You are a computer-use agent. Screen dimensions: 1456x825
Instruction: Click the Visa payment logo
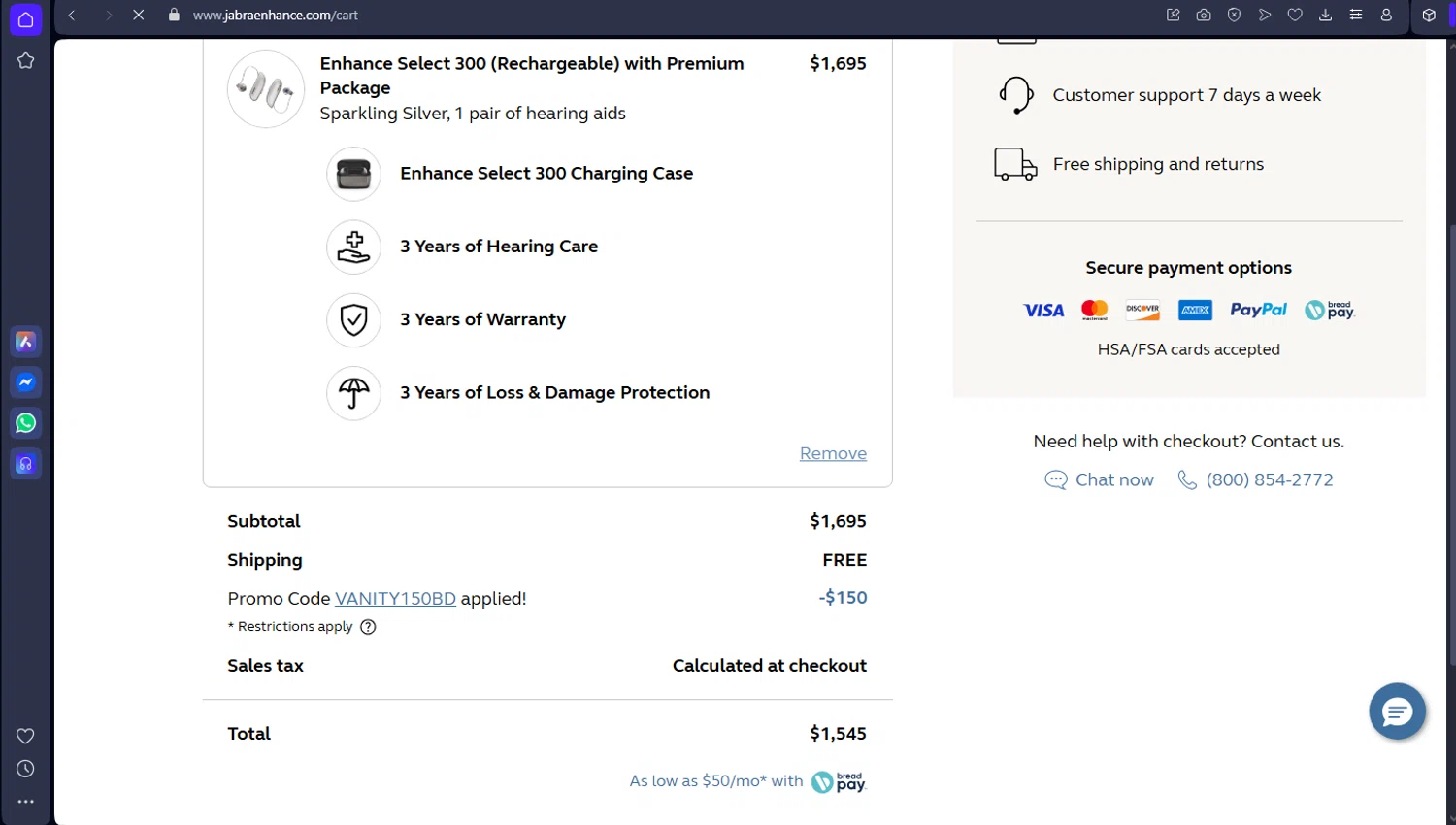[1043, 311]
